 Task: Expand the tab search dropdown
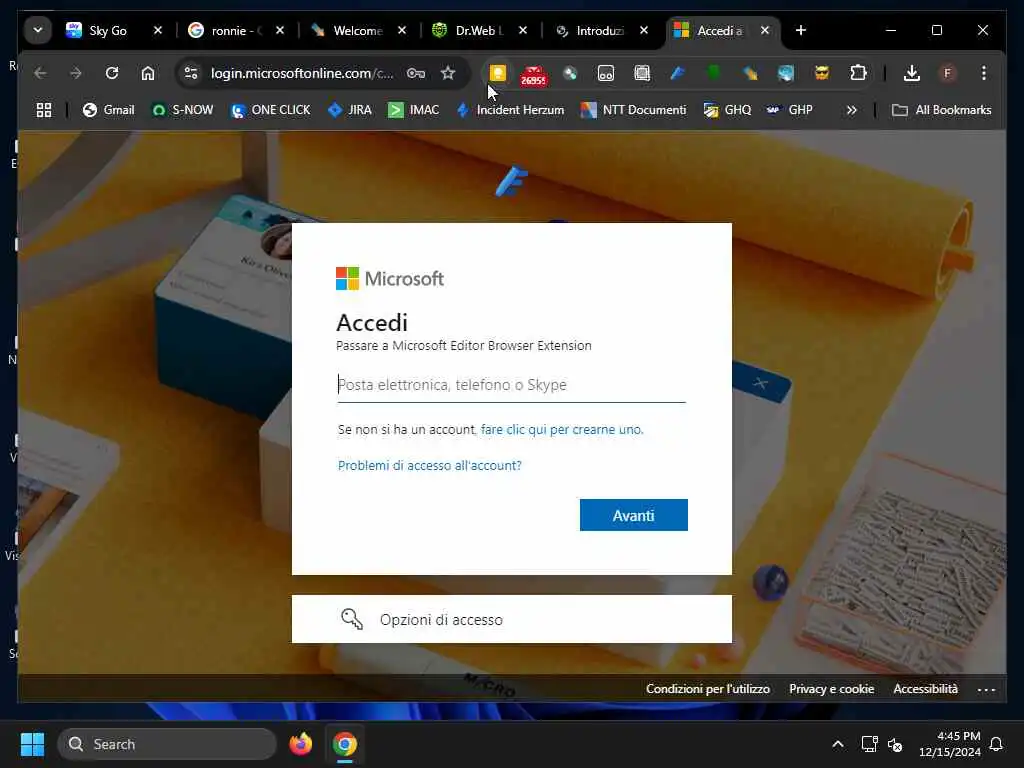pos(38,30)
